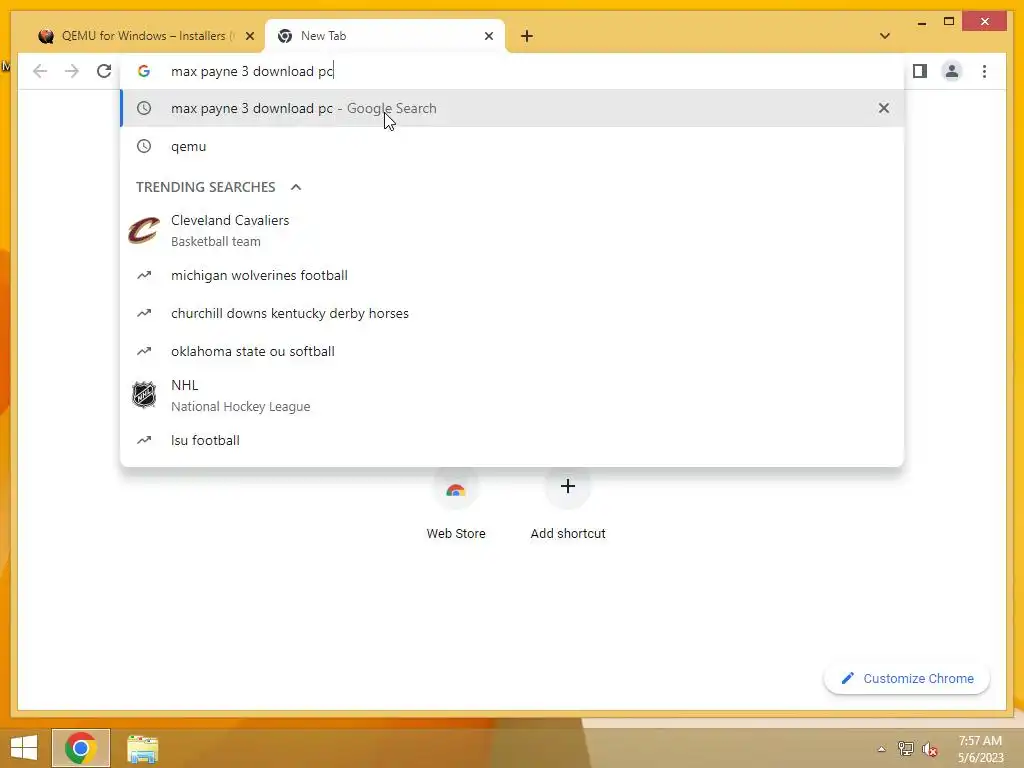Image resolution: width=1024 pixels, height=768 pixels.
Task: Click the Google G icon in address bar
Action: click(x=144, y=71)
